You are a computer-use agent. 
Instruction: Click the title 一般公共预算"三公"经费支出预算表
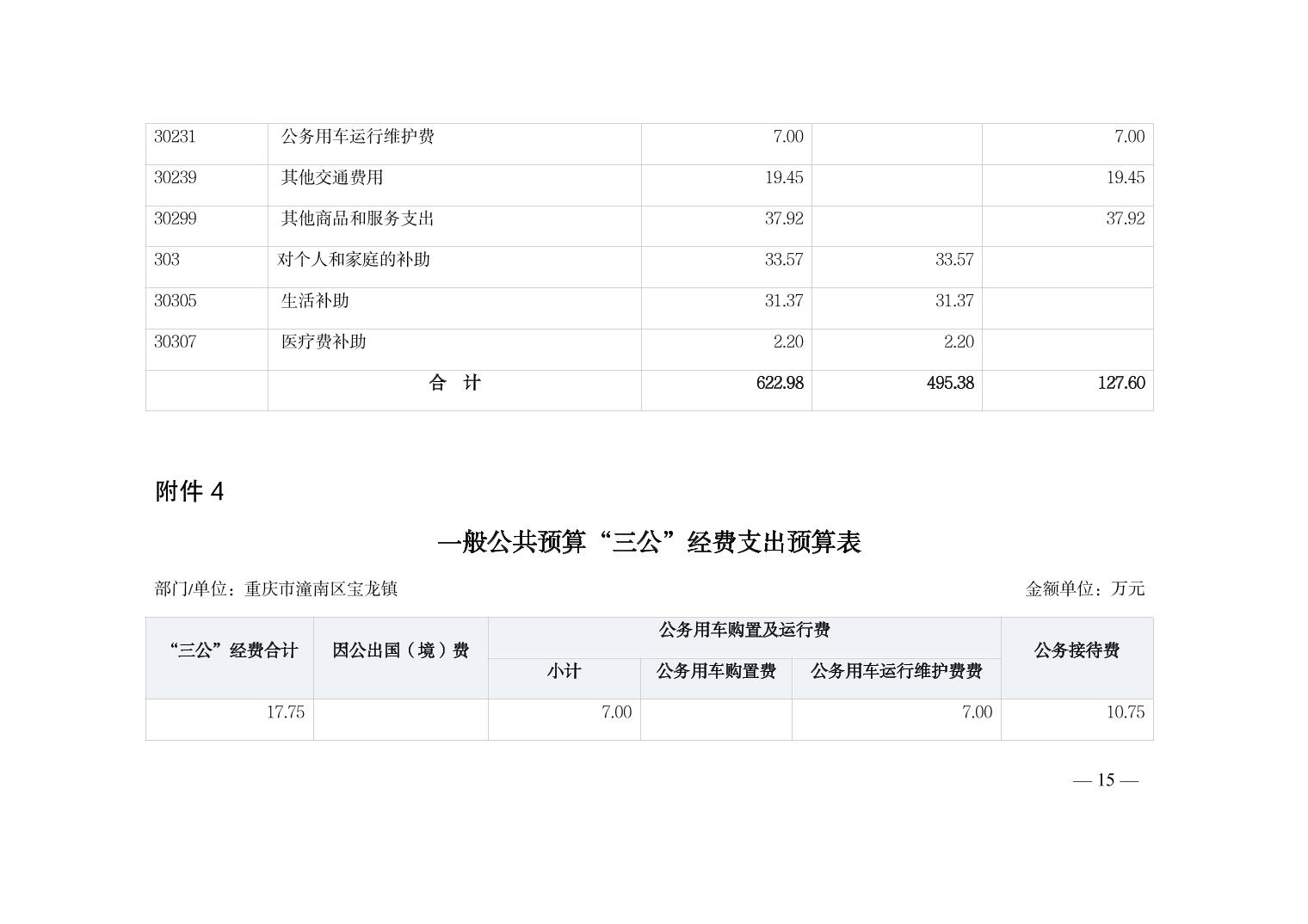pos(649,542)
